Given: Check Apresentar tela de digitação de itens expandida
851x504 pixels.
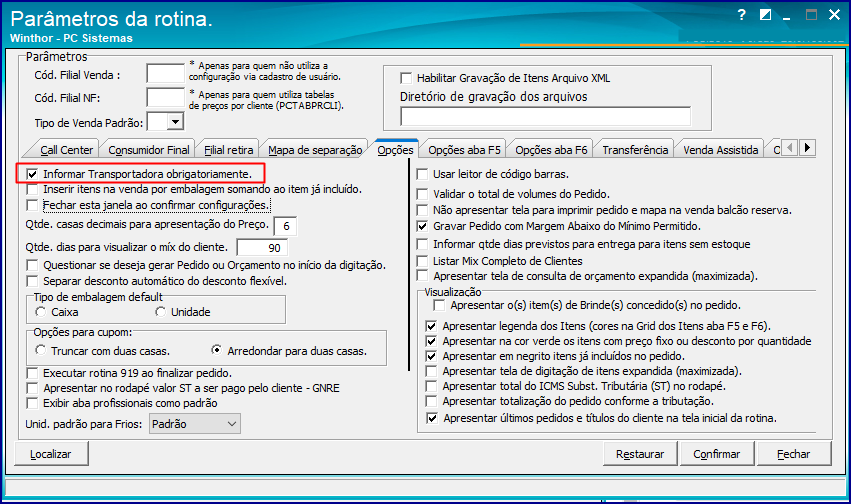Looking at the screenshot, I should (x=431, y=372).
